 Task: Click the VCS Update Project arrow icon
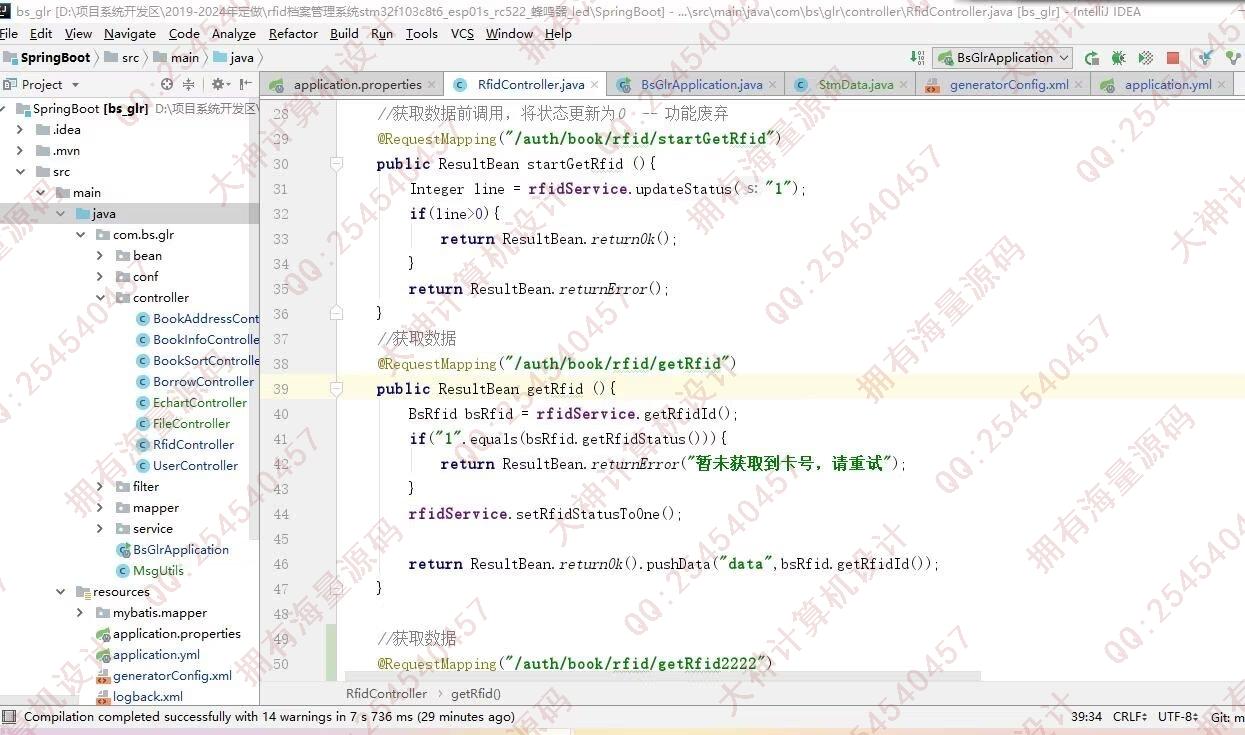(x=1207, y=58)
